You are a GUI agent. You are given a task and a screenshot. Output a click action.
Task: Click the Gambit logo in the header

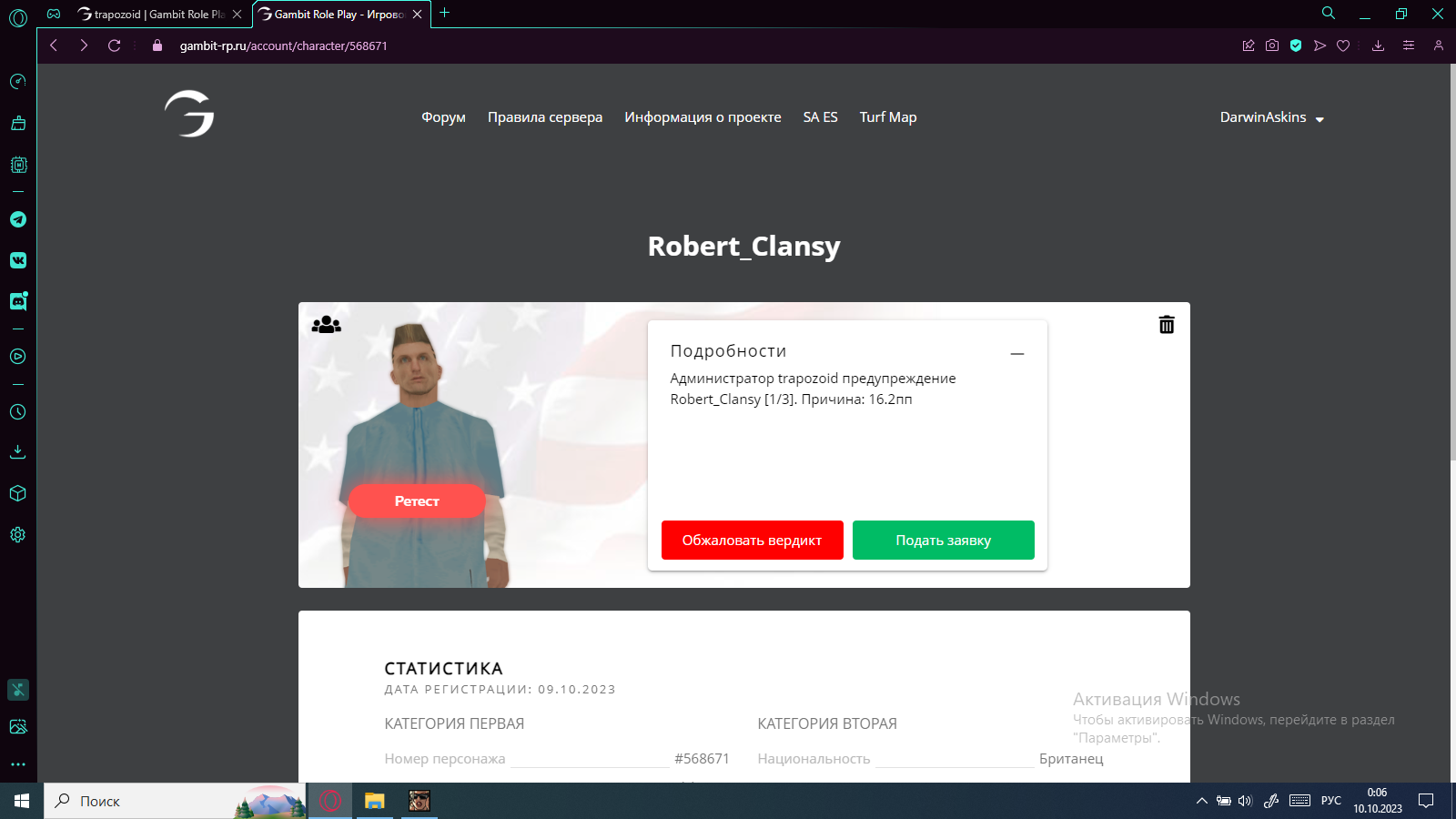pos(189,115)
